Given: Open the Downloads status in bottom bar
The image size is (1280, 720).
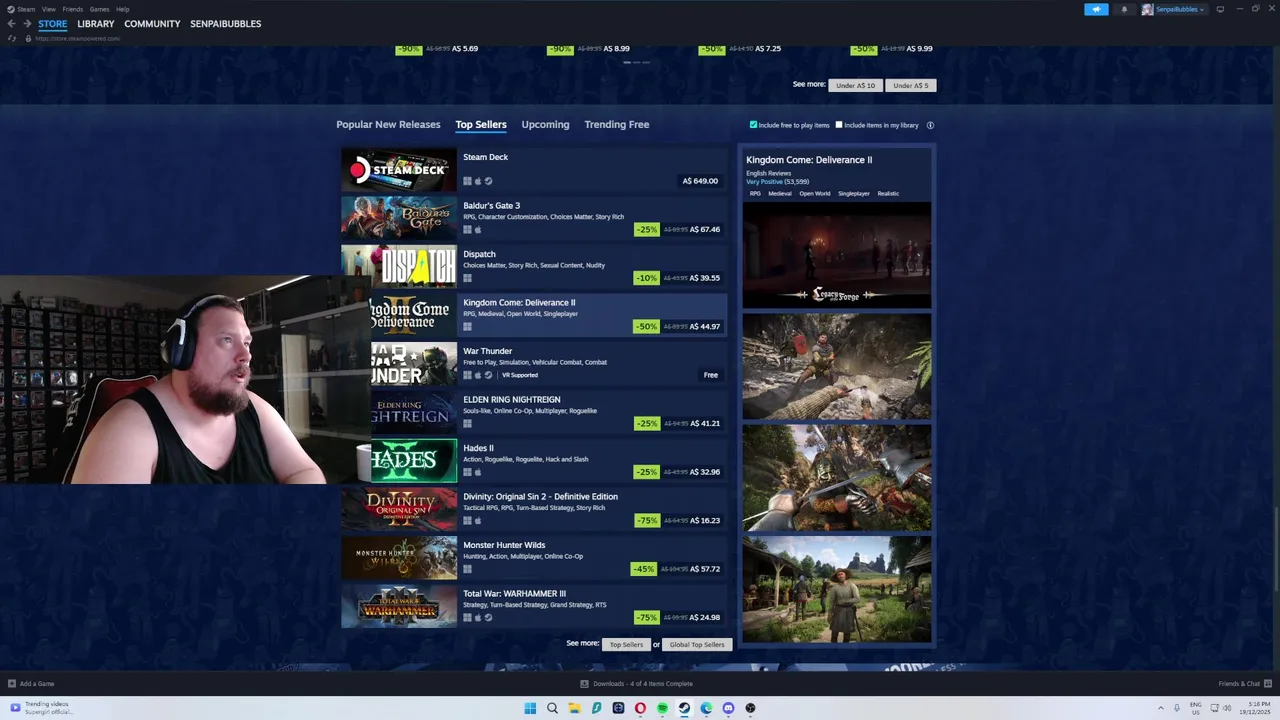Looking at the screenshot, I should click(637, 684).
